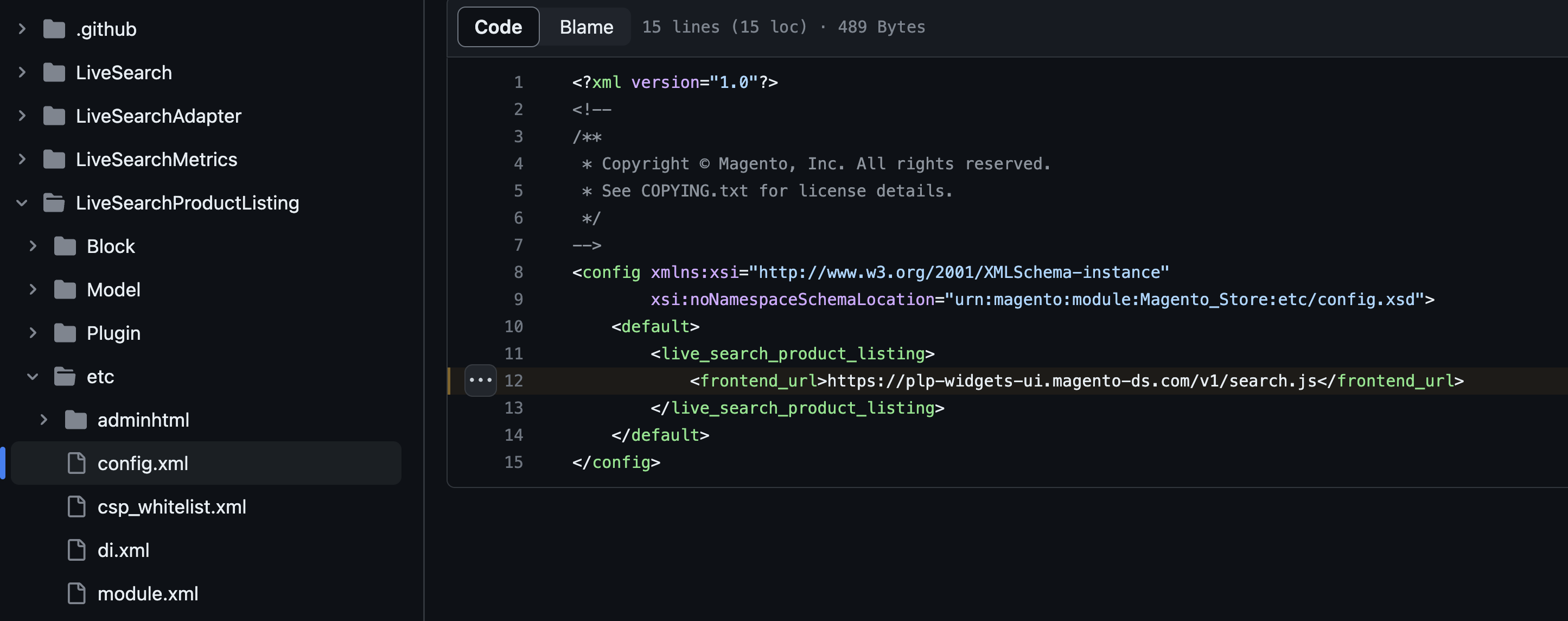Viewport: 1568px width, 621px height.
Task: Click the di.xml file icon
Action: (x=76, y=550)
